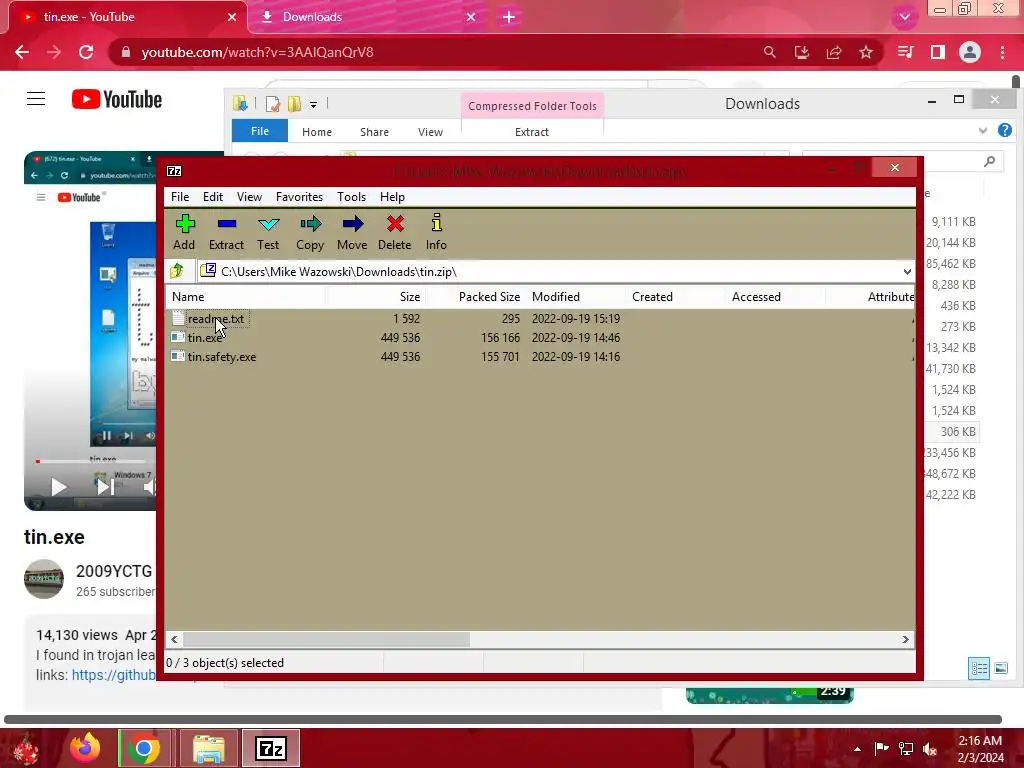This screenshot has width=1024, height=768.
Task: Reload the YouTube page
Action: [x=86, y=52]
